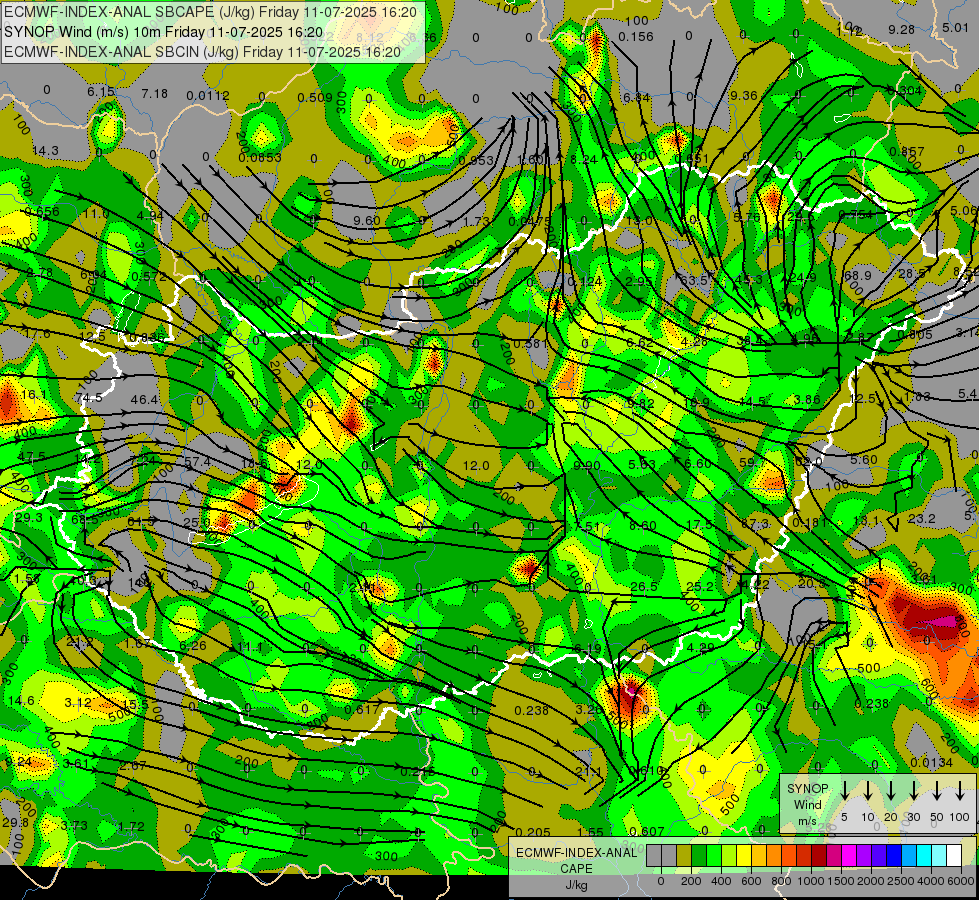Click the SYNOP wind arrow above 100
Screen dimensions: 979x900
960,791
